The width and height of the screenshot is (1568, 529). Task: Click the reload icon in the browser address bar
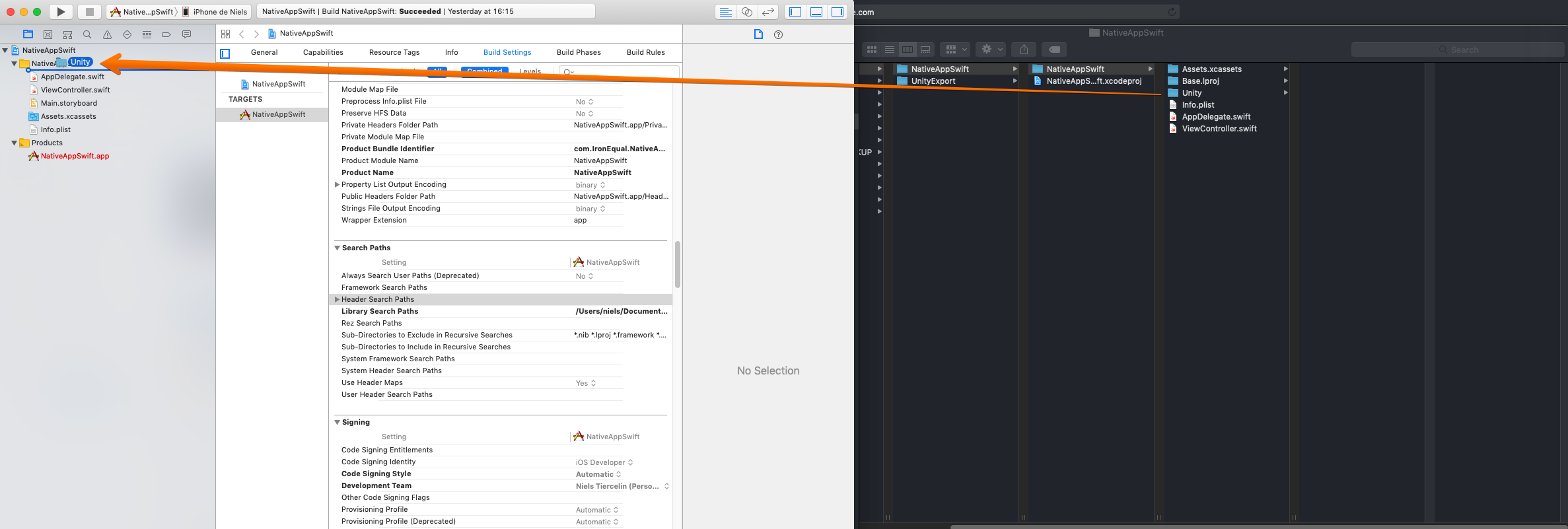pos(1172,11)
